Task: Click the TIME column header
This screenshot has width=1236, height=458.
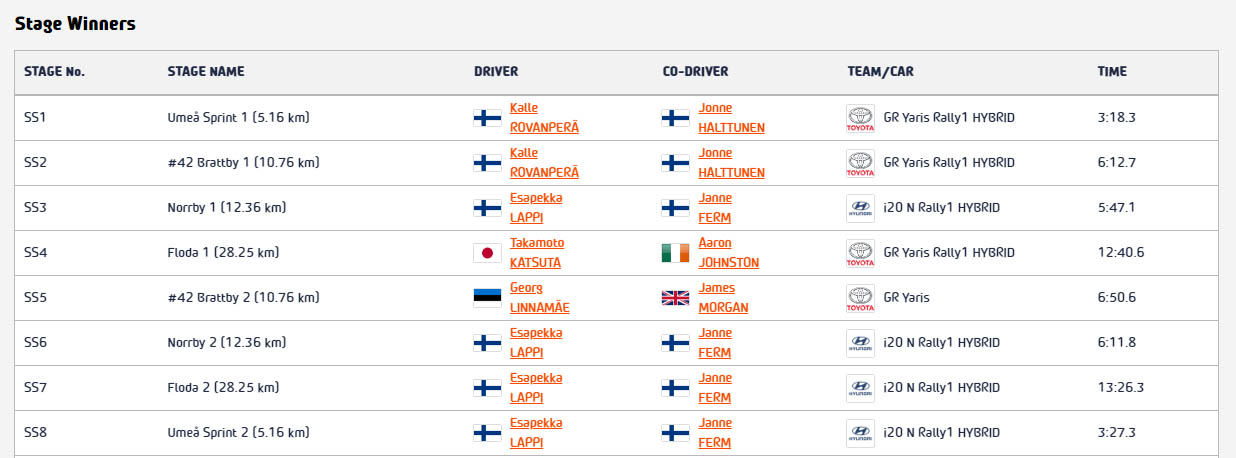Action: click(1112, 72)
